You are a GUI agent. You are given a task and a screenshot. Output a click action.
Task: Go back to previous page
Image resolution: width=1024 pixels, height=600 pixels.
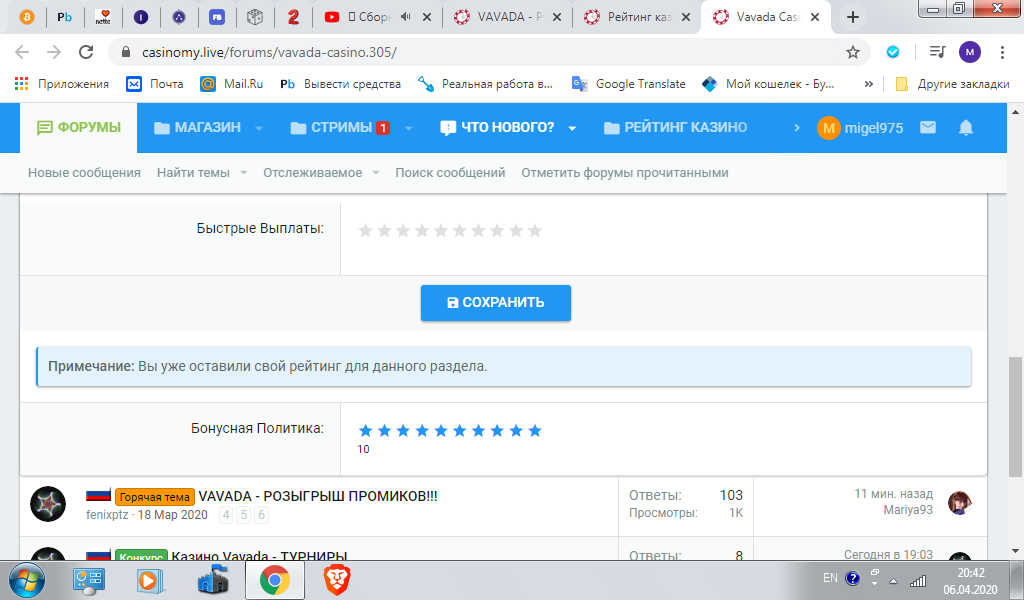click(x=22, y=52)
